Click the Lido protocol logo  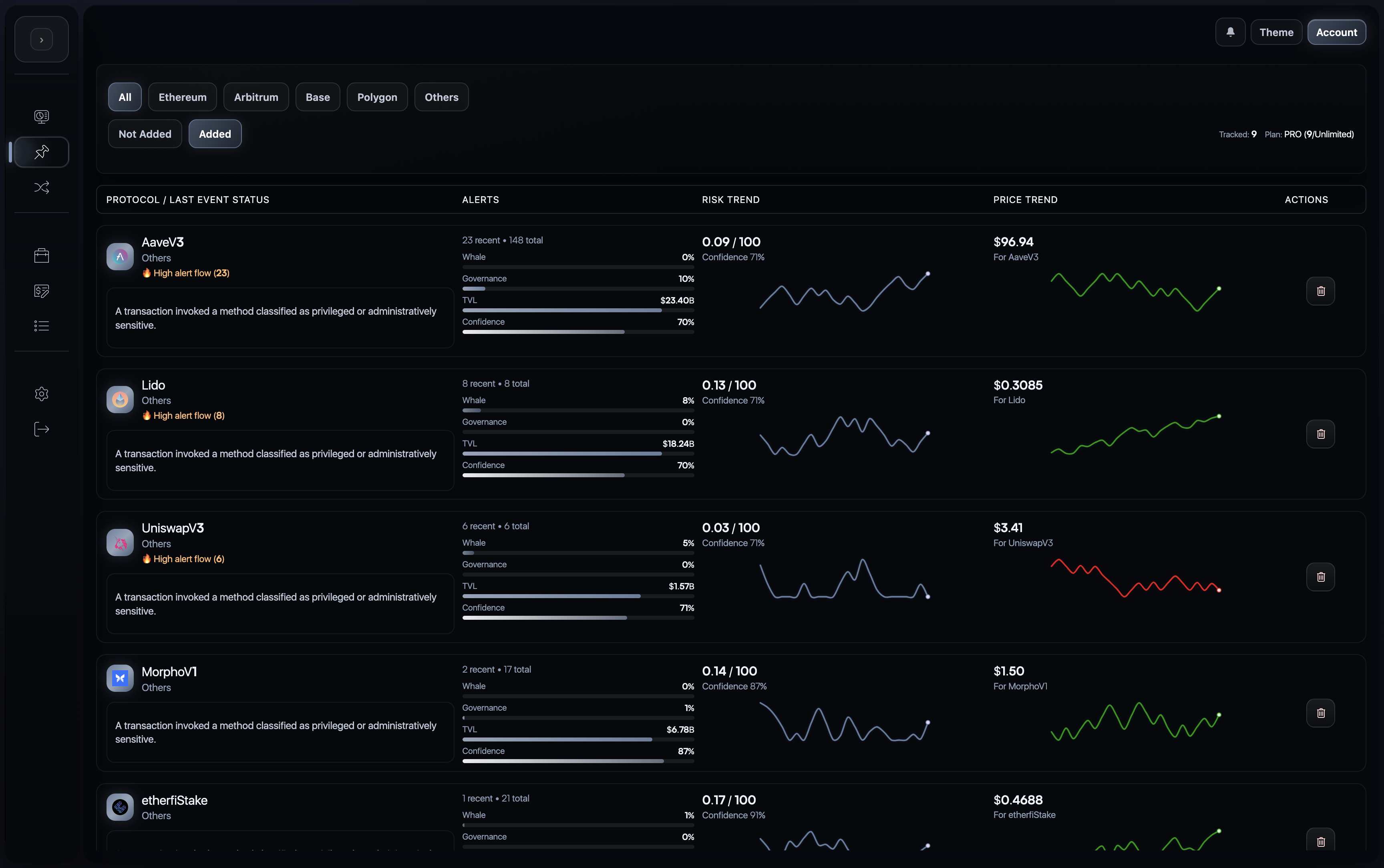(x=120, y=399)
